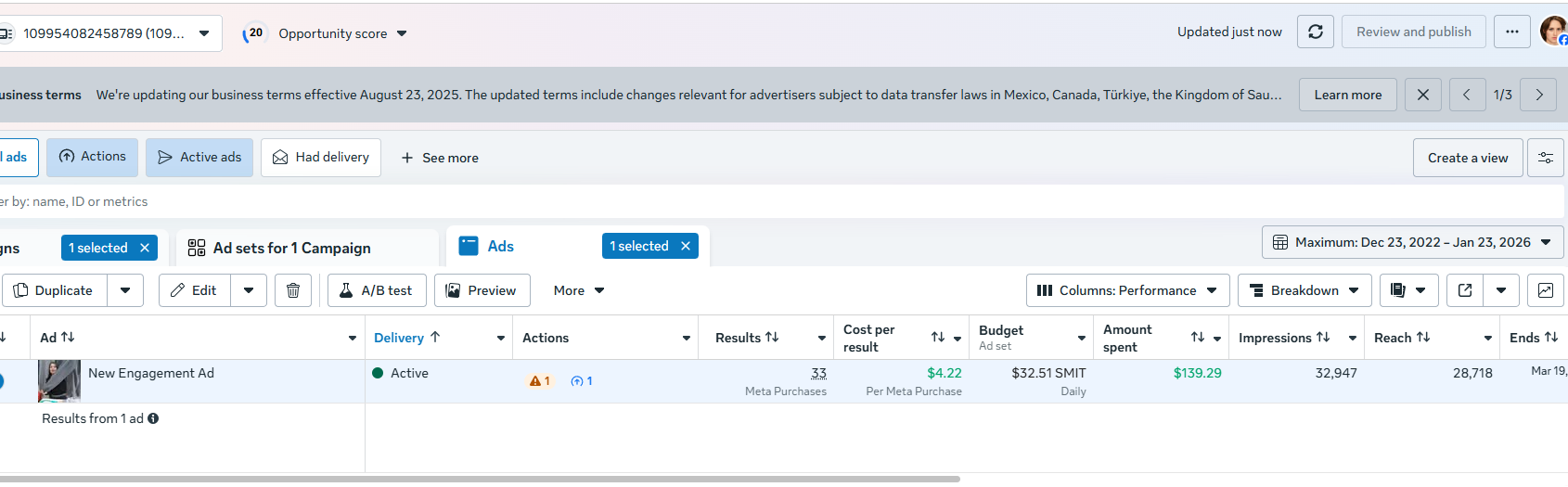Dismiss the business terms banner

pyautogui.click(x=1423, y=95)
